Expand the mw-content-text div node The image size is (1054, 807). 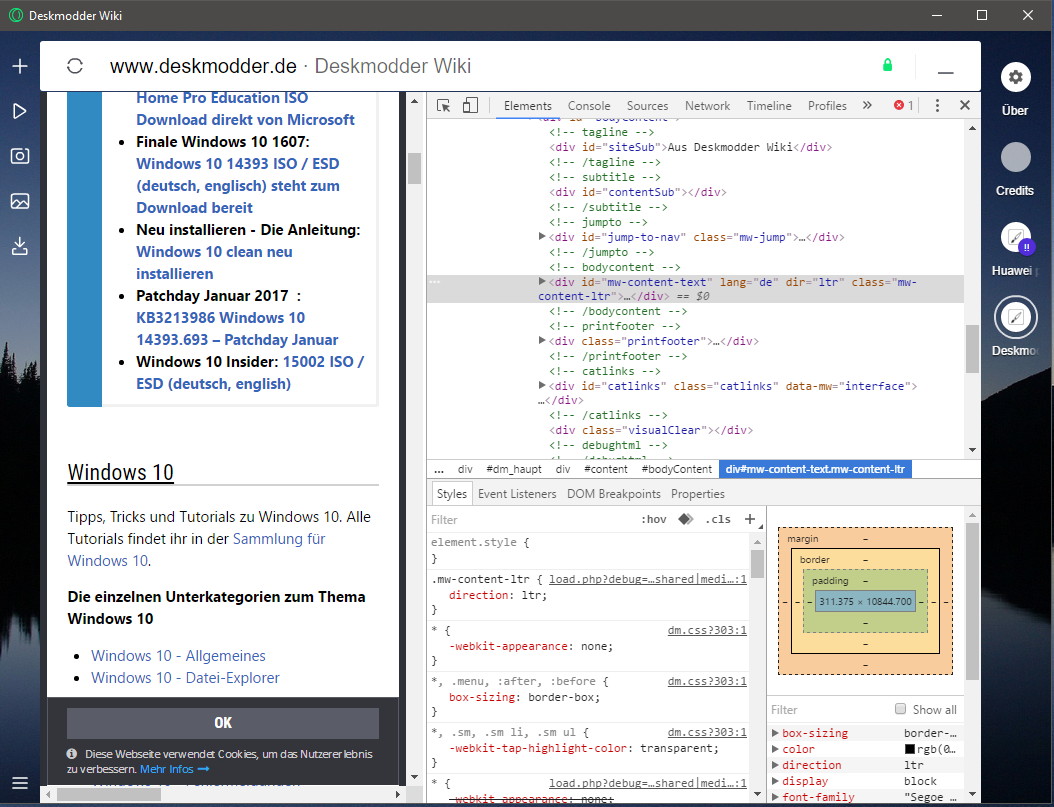tap(542, 282)
